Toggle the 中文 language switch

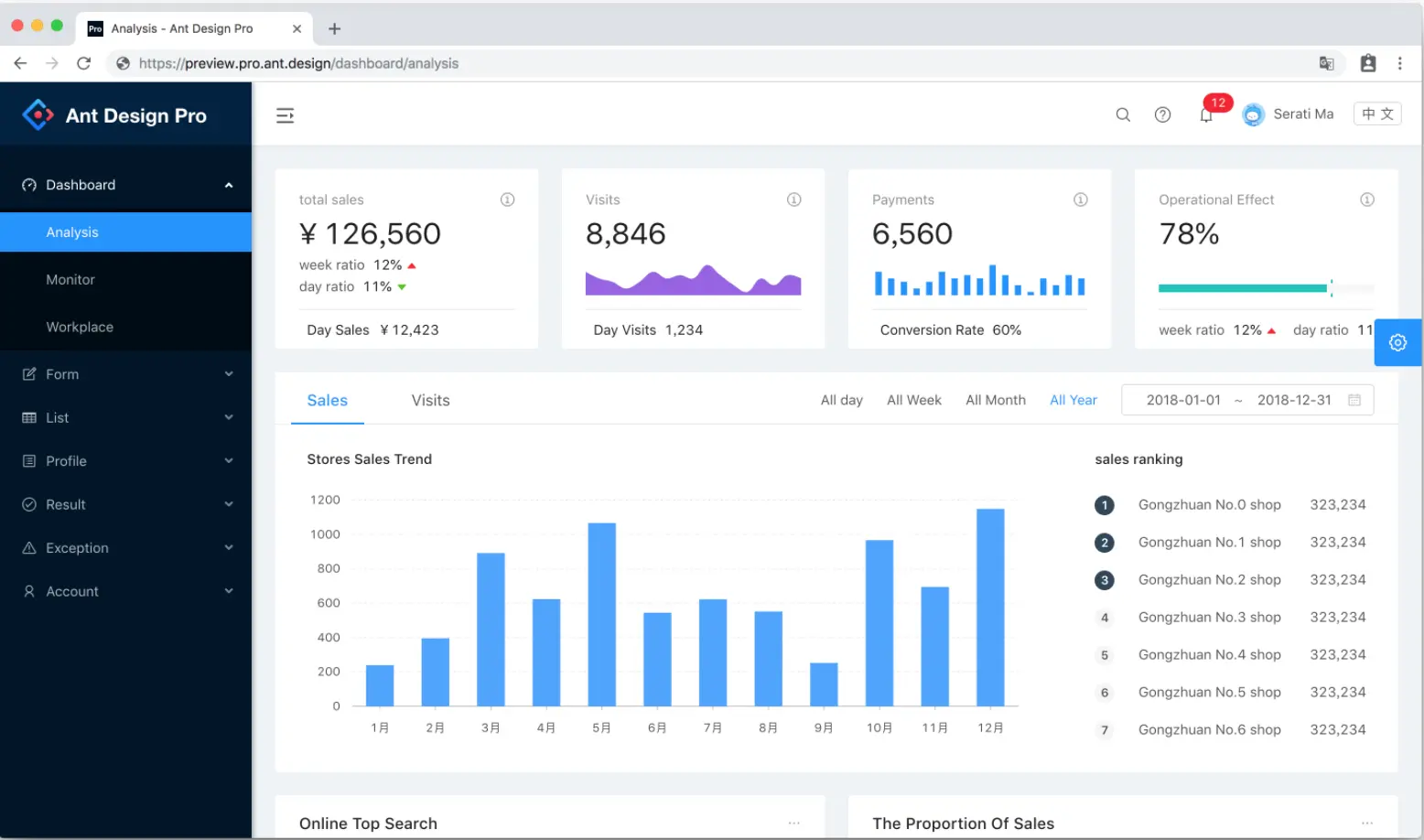[1377, 113]
